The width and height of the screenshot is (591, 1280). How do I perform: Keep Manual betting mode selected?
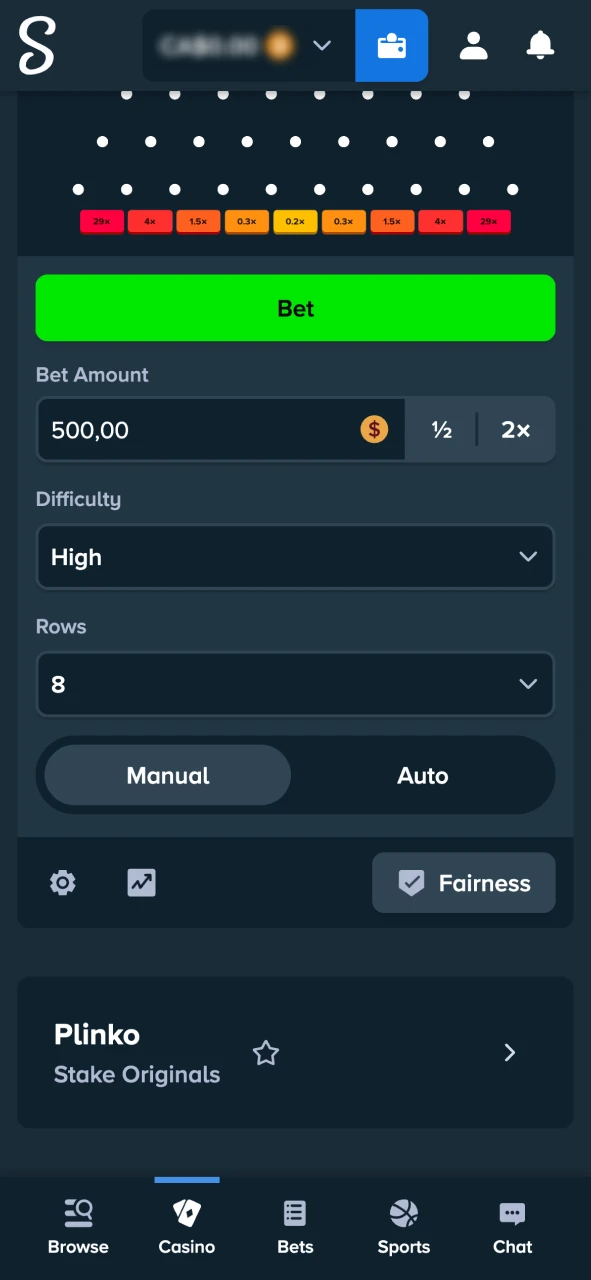tap(167, 775)
